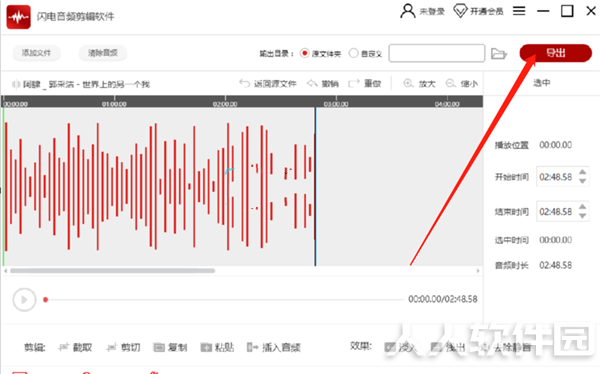Image resolution: width=600 pixels, height=374 pixels.
Task: Click the 04:00.00 mark on the time ruler
Action: (447, 104)
